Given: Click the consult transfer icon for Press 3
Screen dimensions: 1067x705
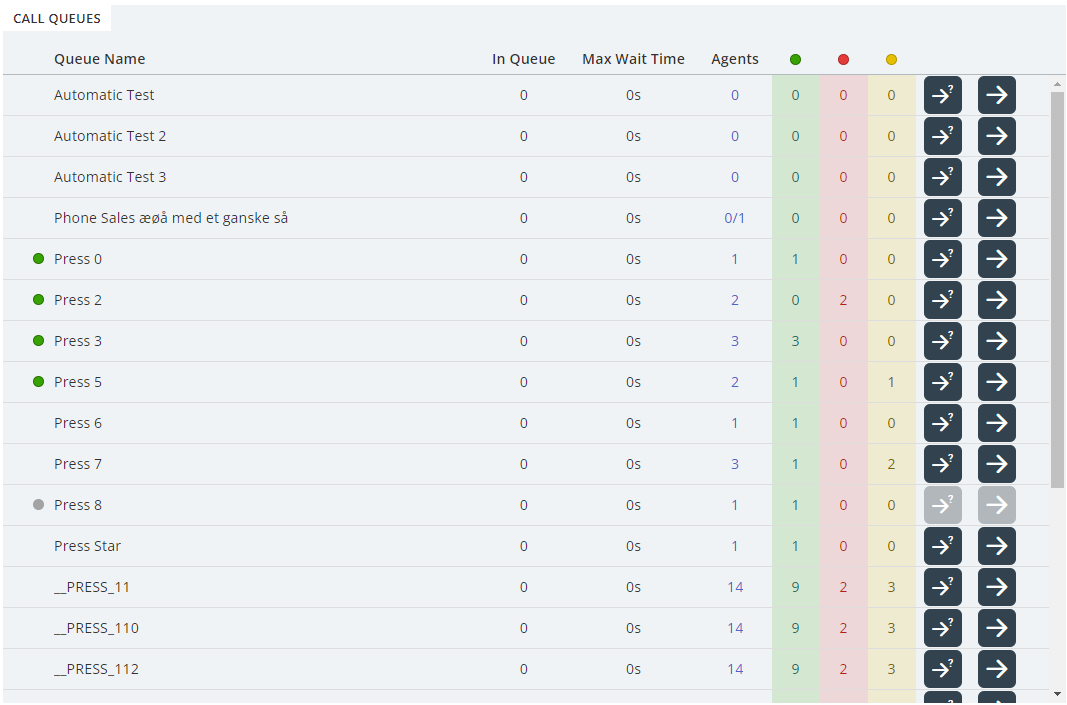Looking at the screenshot, I should point(942,341).
